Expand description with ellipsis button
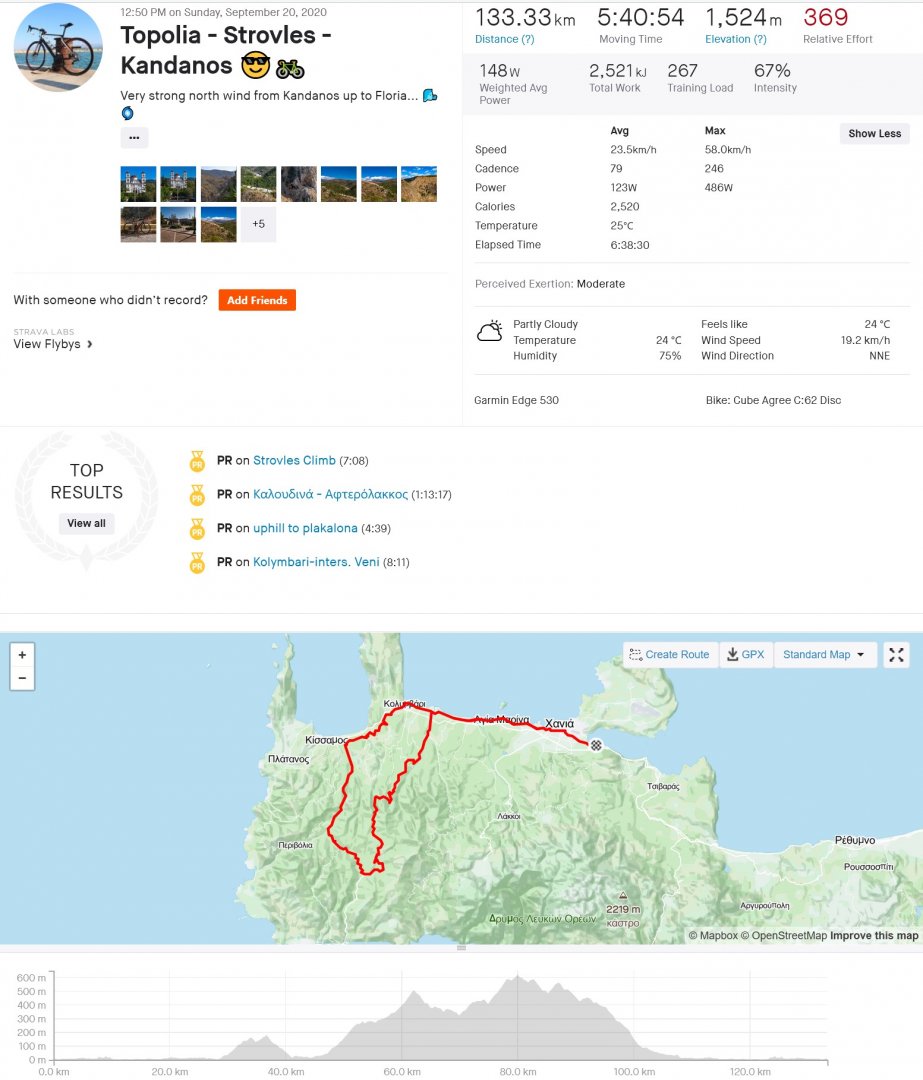The width and height of the screenshot is (923, 1080). [x=134, y=138]
